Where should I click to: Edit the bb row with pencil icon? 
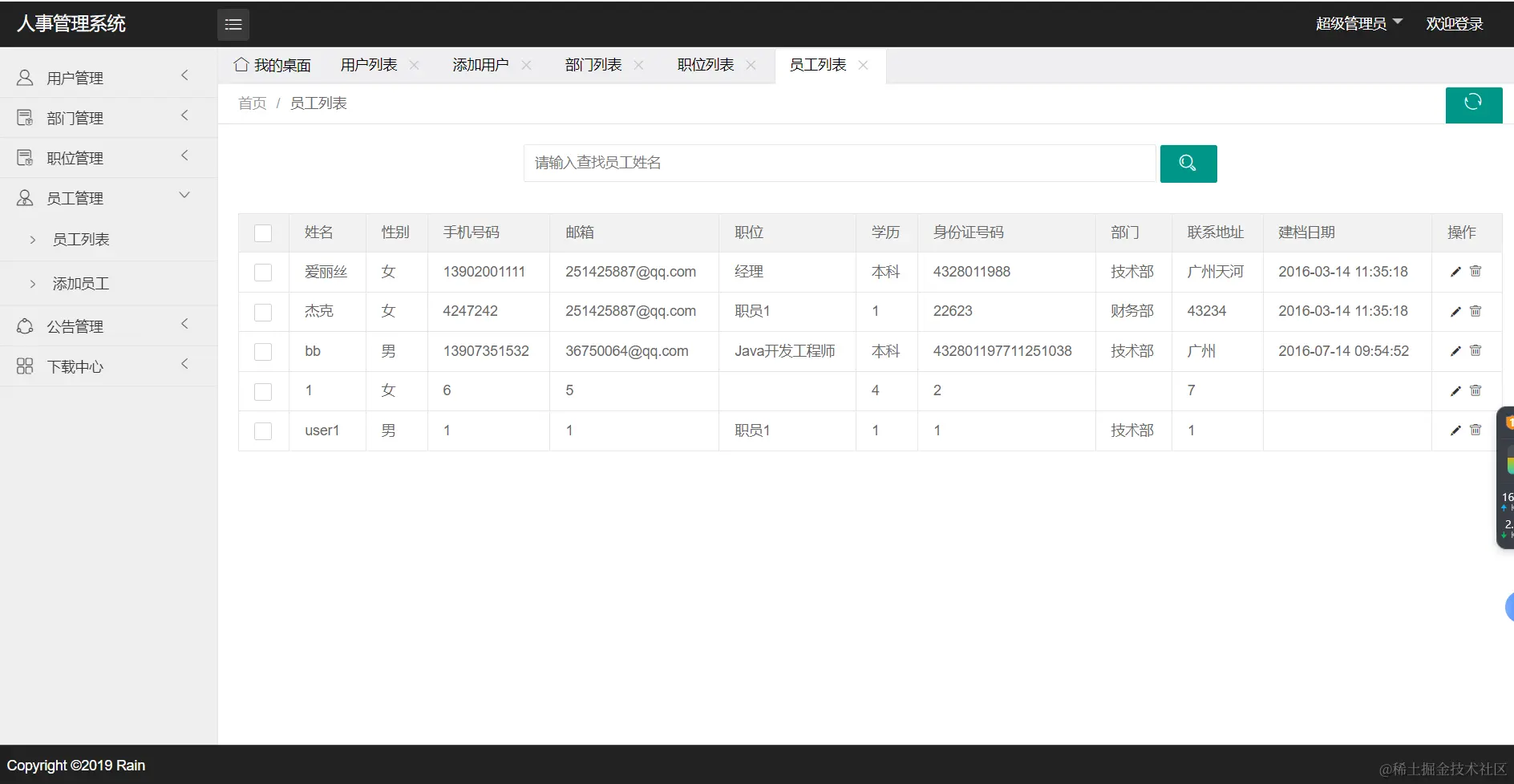[x=1455, y=351]
